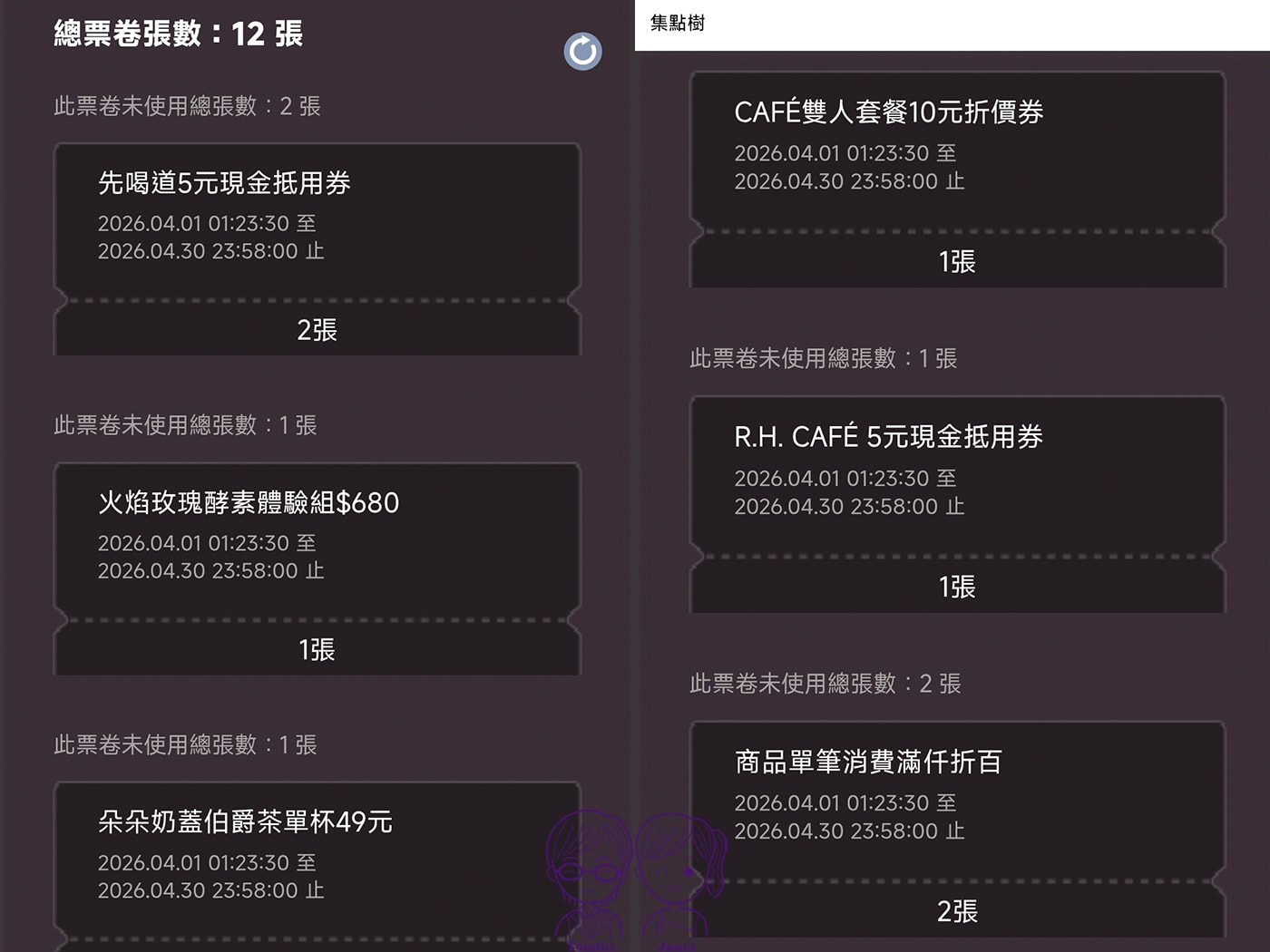Viewport: 1270px width, 952px height.
Task: Select the 1張 strip under 火焰玫瑰酵素體驗組
Action: [317, 650]
